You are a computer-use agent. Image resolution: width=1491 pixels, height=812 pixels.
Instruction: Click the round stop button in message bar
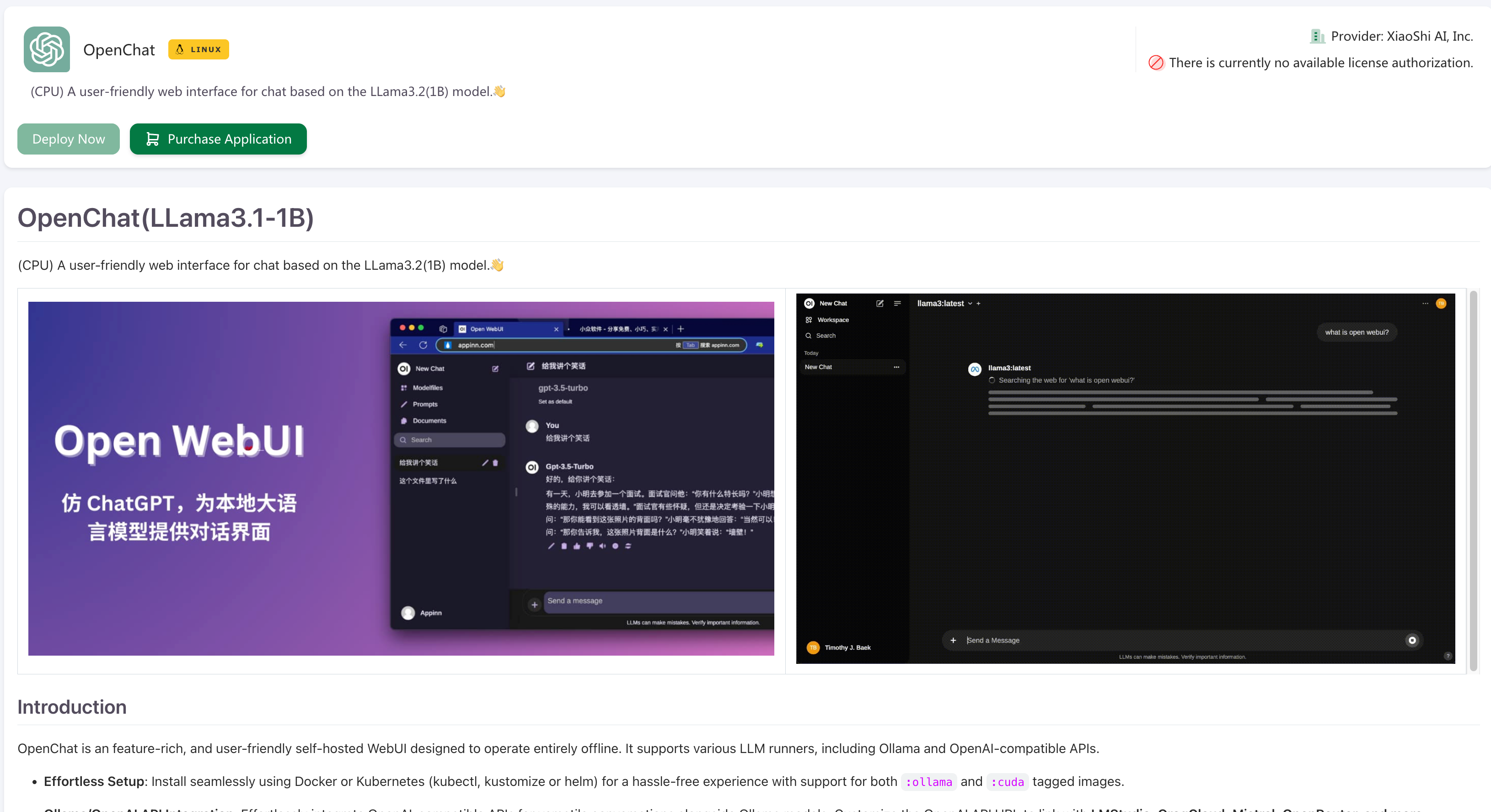[1412, 640]
